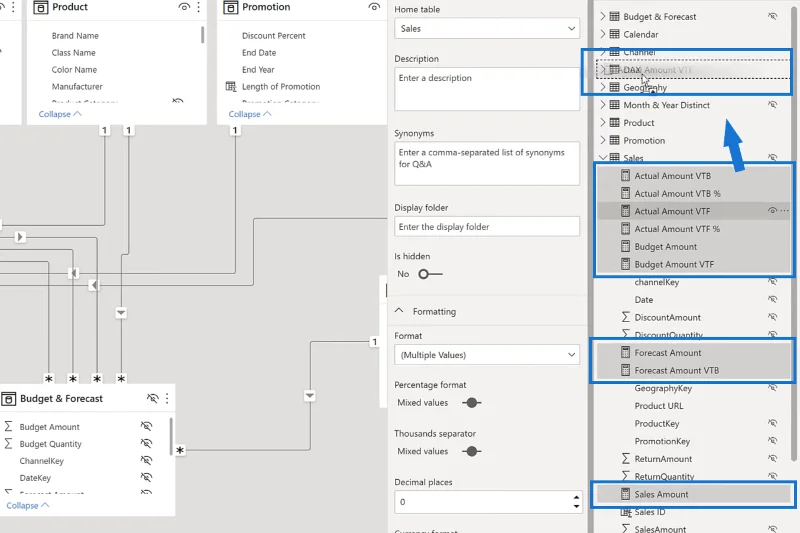Select the Product URL field
Viewport: 800px width, 533px height.
pos(659,406)
